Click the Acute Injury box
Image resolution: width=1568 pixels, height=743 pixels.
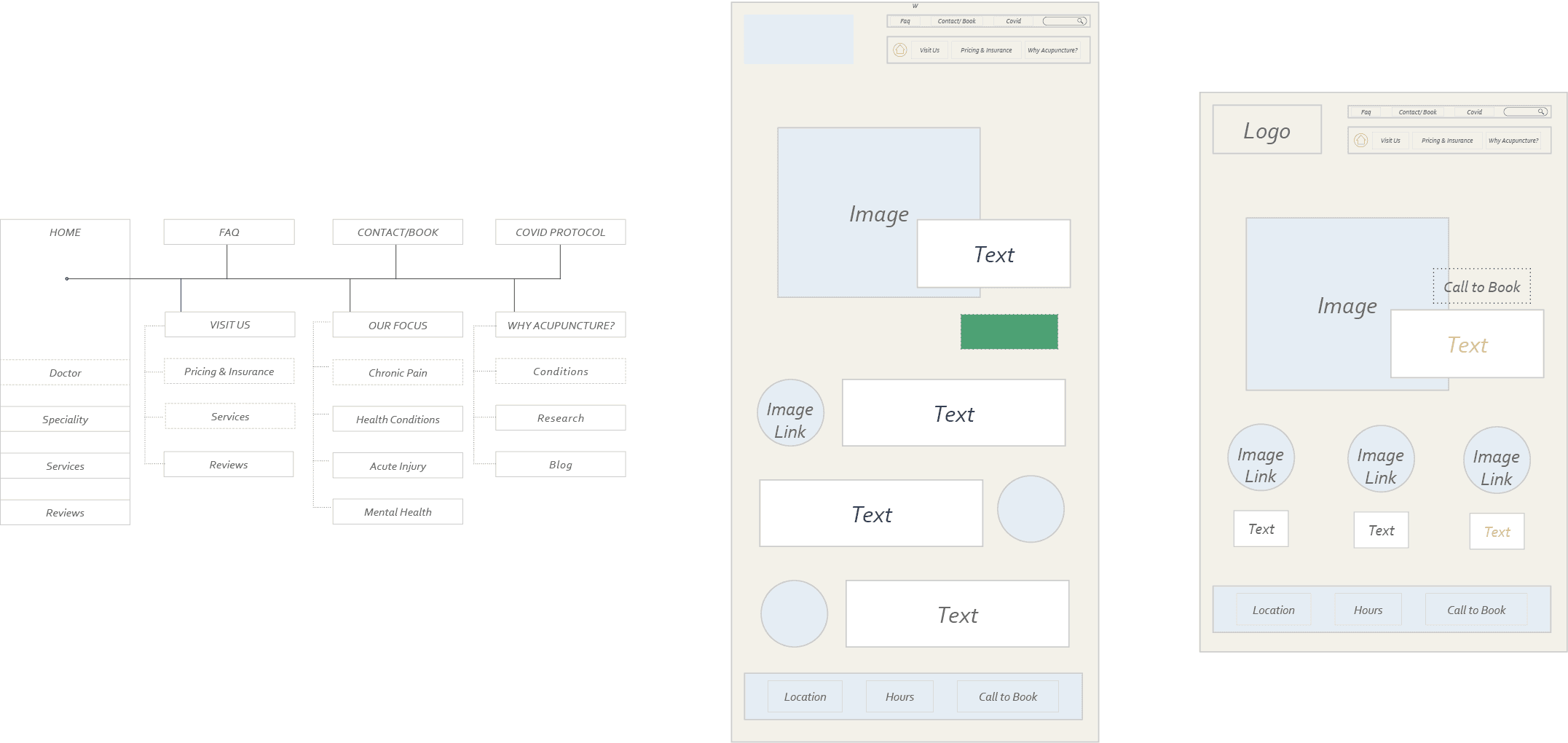[398, 465]
